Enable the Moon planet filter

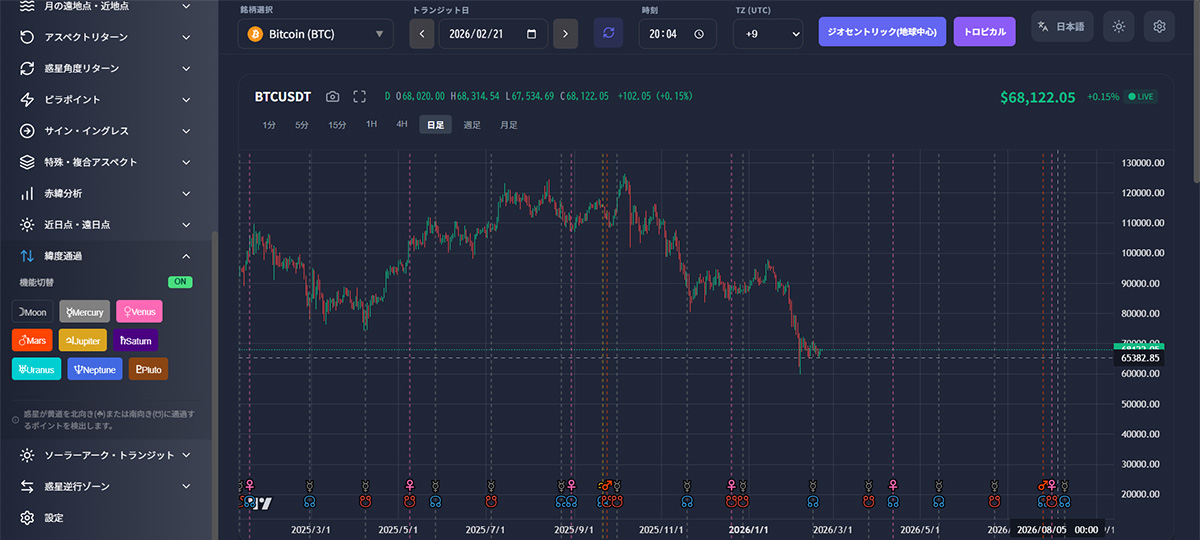point(31,312)
